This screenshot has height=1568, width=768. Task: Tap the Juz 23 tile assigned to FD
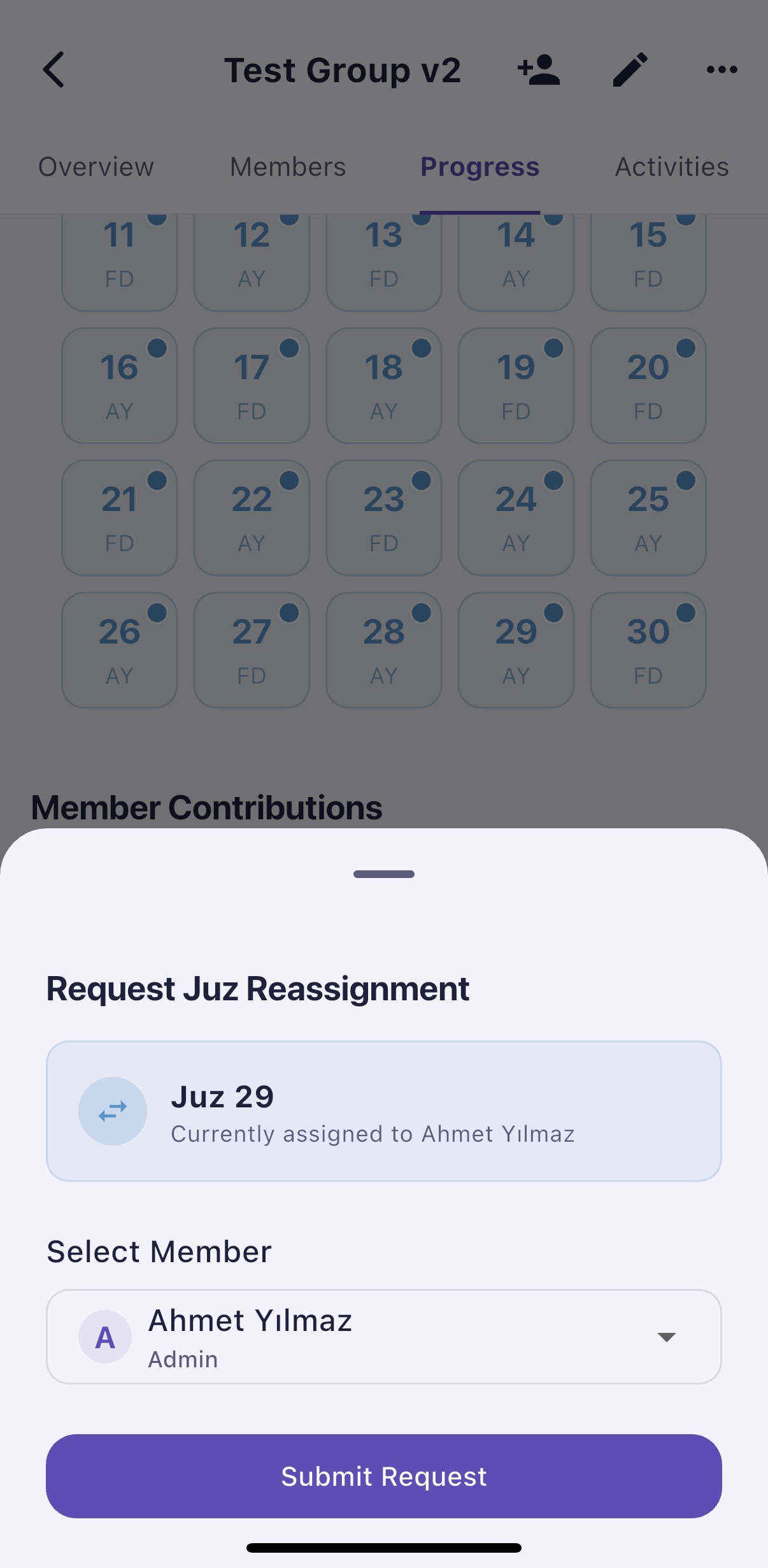[384, 518]
